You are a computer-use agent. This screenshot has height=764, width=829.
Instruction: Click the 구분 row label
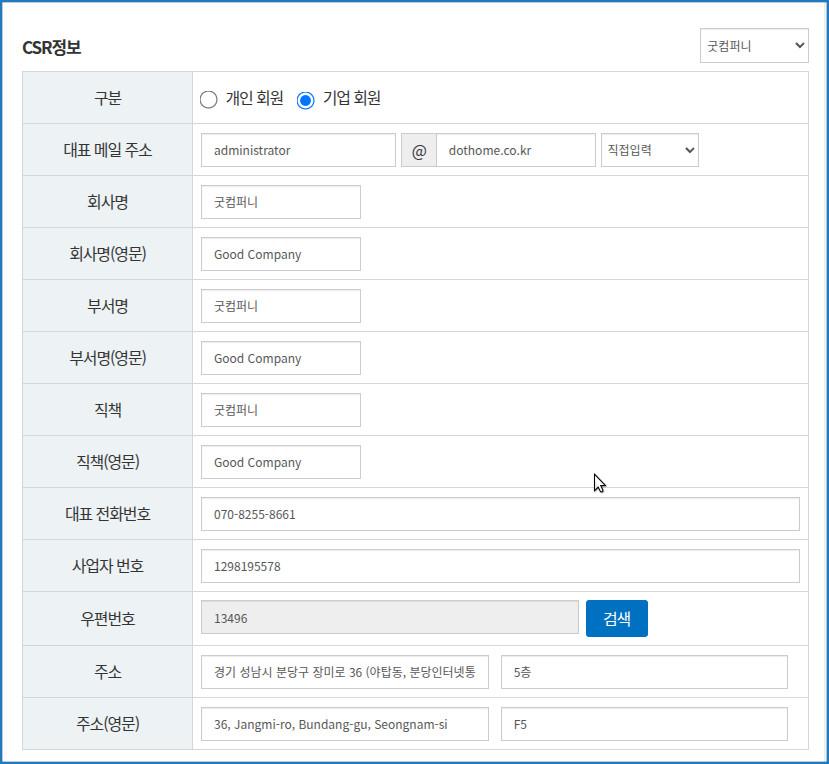pos(108,98)
